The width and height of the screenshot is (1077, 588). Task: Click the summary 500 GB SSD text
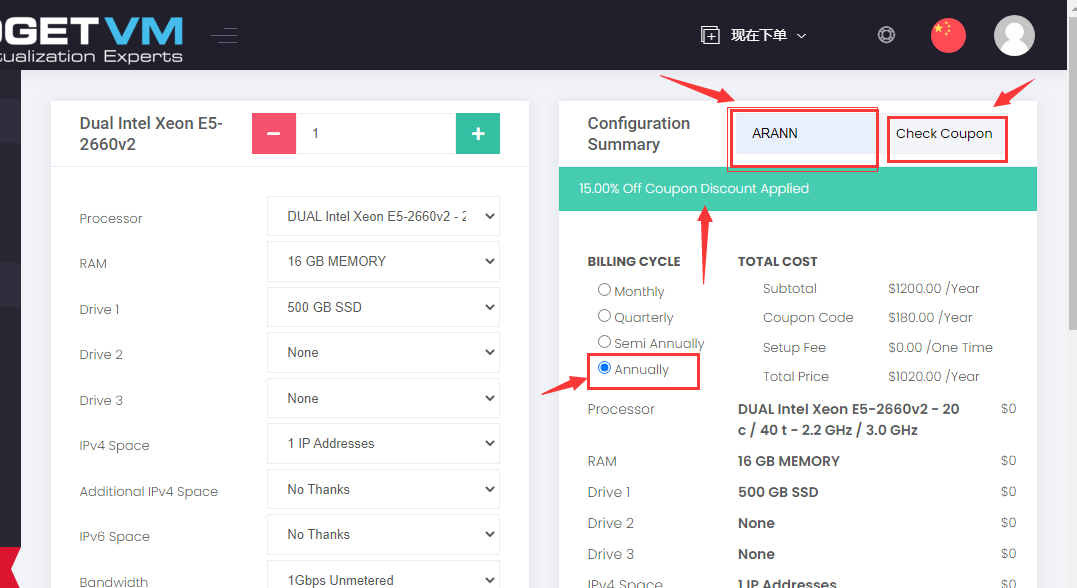click(778, 492)
